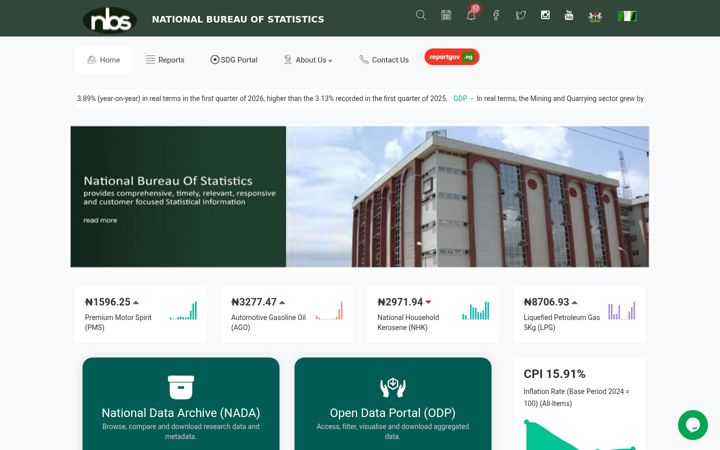720x450 pixels.
Task: Click the Premium Motor Spirit (PMS) label
Action: click(118, 322)
